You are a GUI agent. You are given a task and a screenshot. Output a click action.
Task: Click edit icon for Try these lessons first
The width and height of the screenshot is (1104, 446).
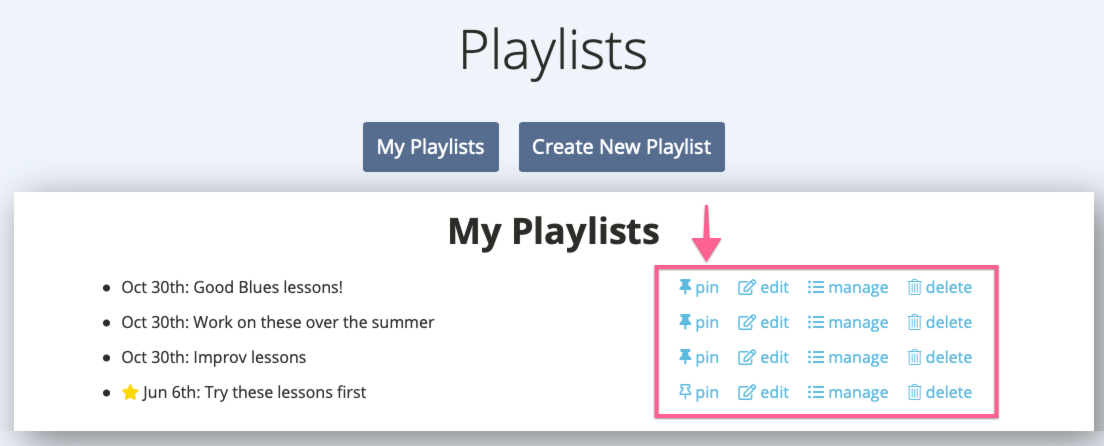(x=746, y=392)
